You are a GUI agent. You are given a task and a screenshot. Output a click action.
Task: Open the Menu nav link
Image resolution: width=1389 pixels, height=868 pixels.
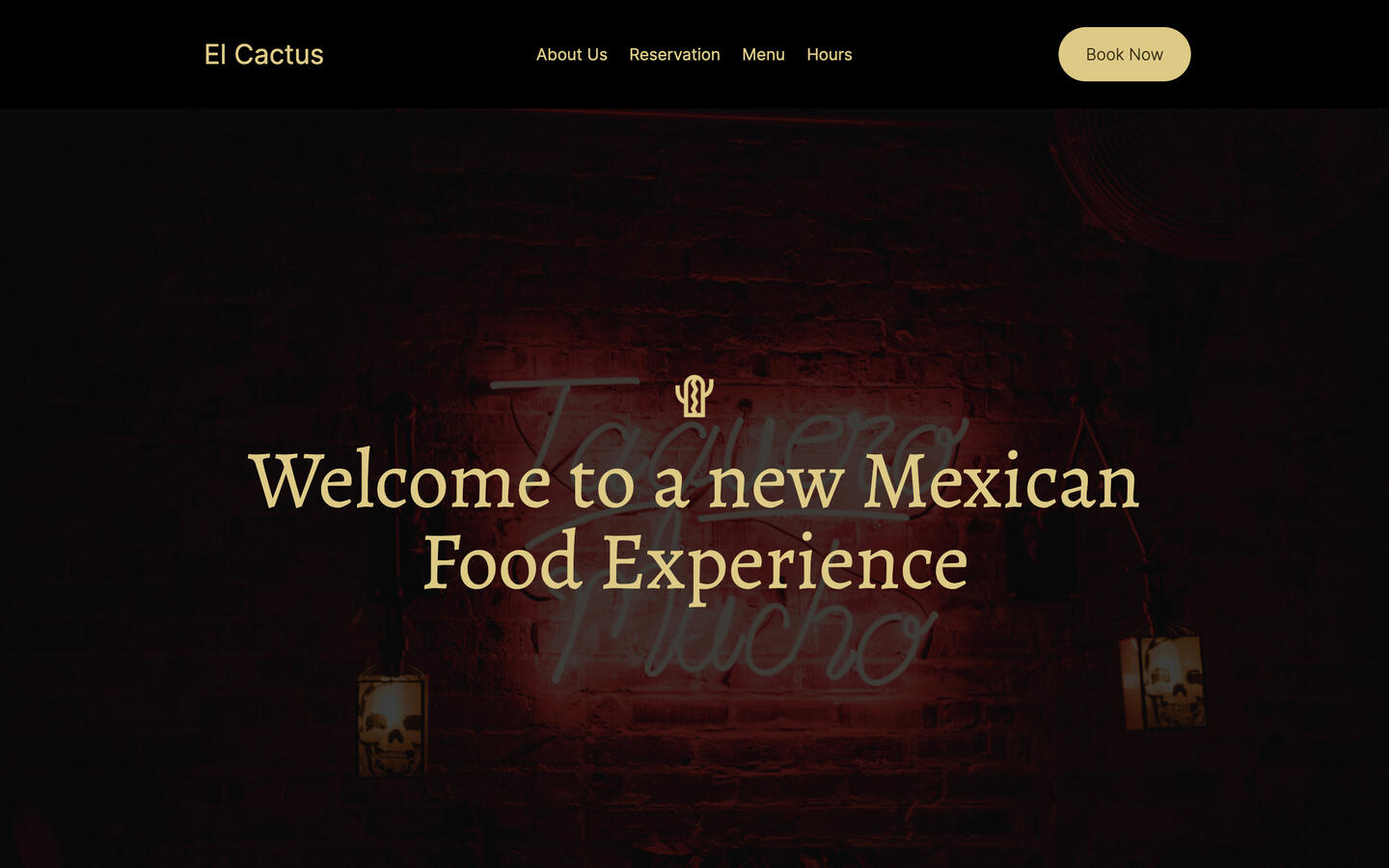(x=763, y=55)
